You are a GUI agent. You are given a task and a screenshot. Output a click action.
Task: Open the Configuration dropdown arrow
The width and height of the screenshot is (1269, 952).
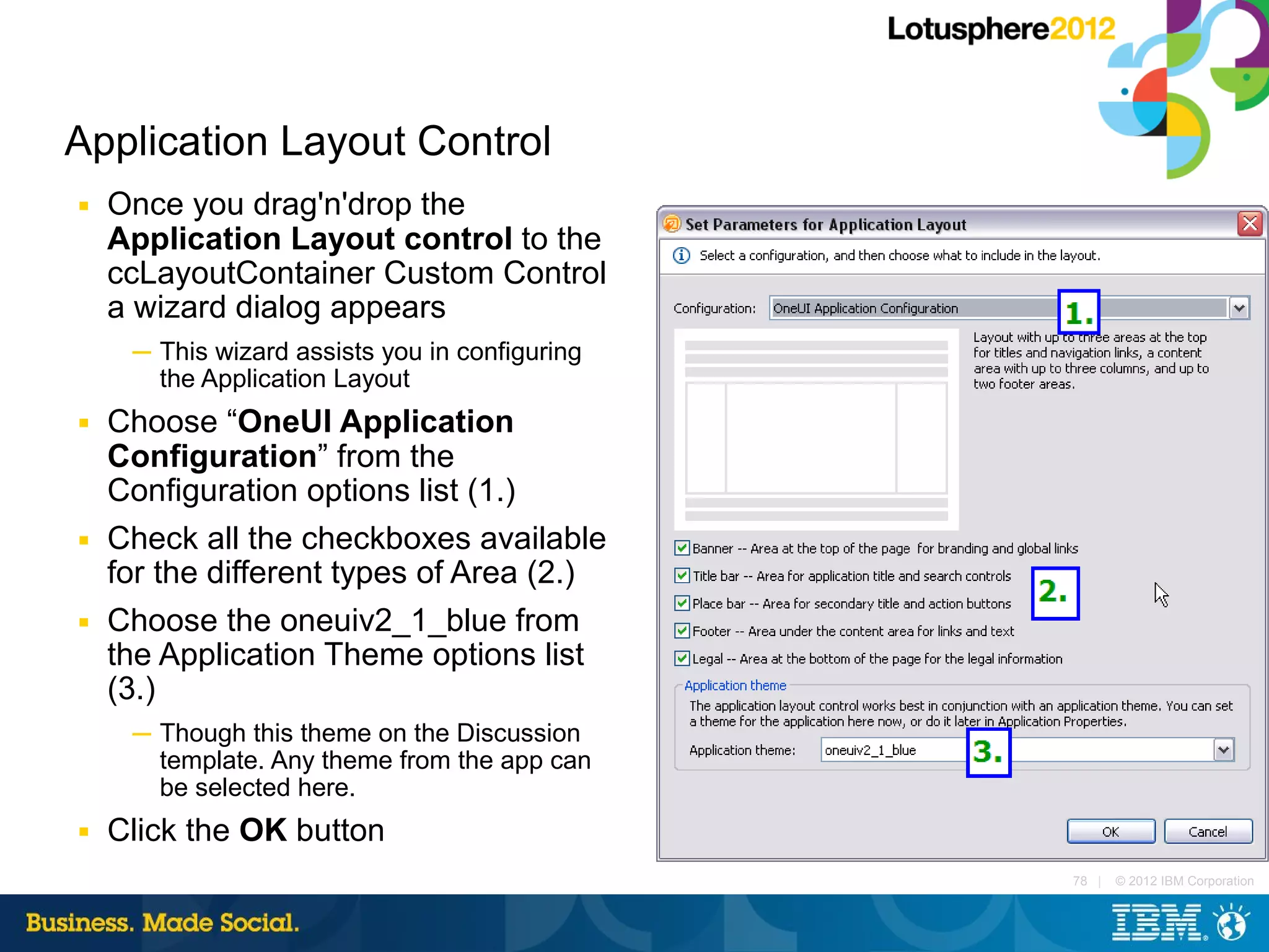click(x=1239, y=308)
